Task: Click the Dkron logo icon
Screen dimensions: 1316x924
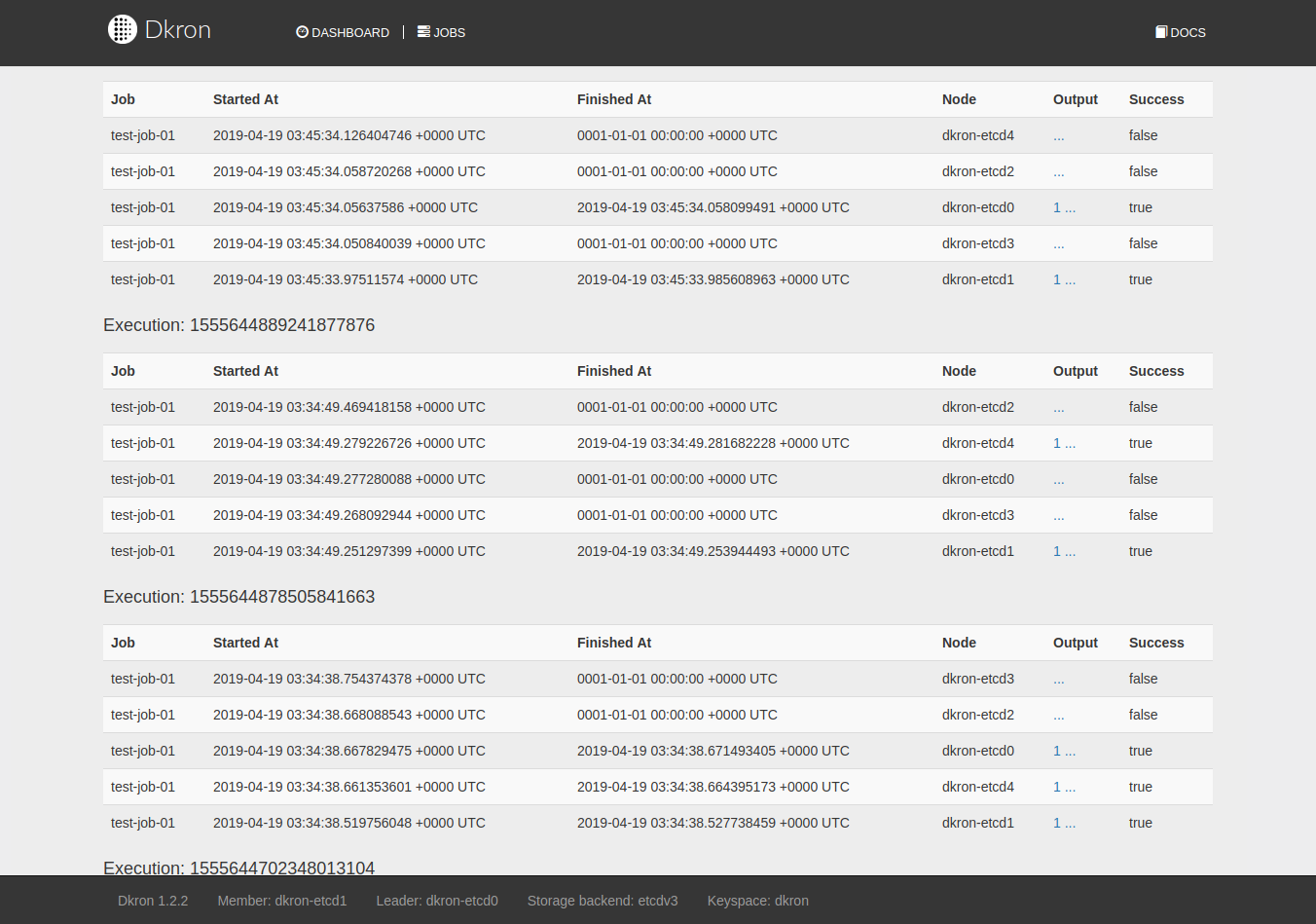Action: 123,29
